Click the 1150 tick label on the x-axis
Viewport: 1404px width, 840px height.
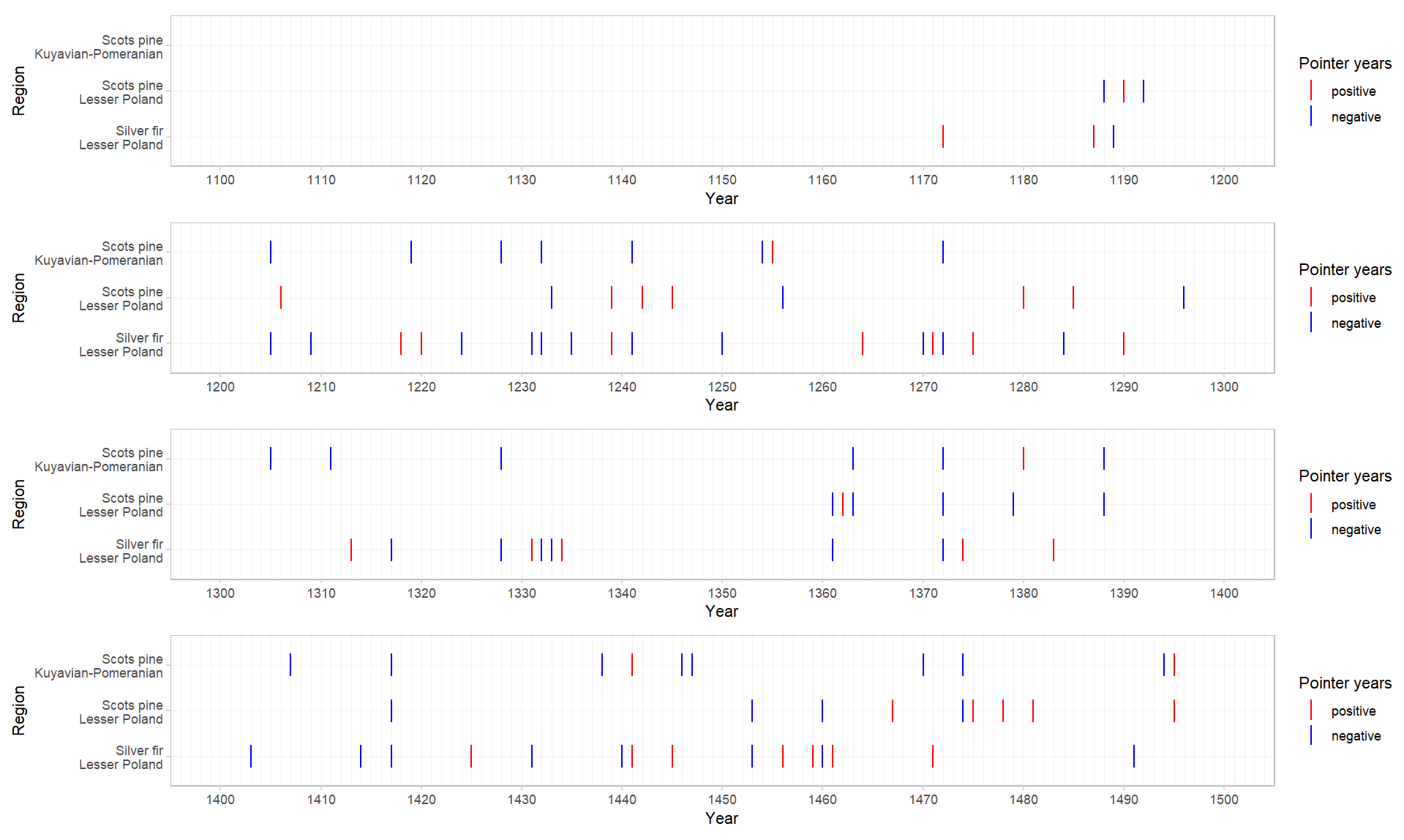tap(722, 180)
